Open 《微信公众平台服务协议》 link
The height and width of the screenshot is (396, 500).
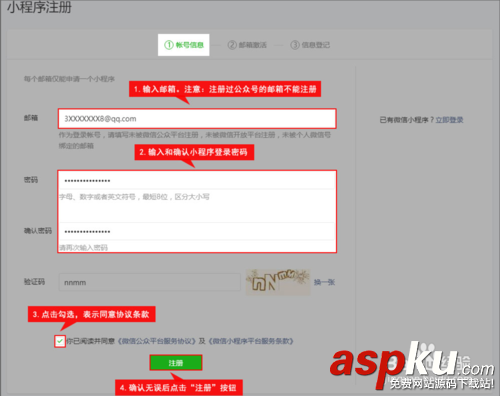[157, 341]
